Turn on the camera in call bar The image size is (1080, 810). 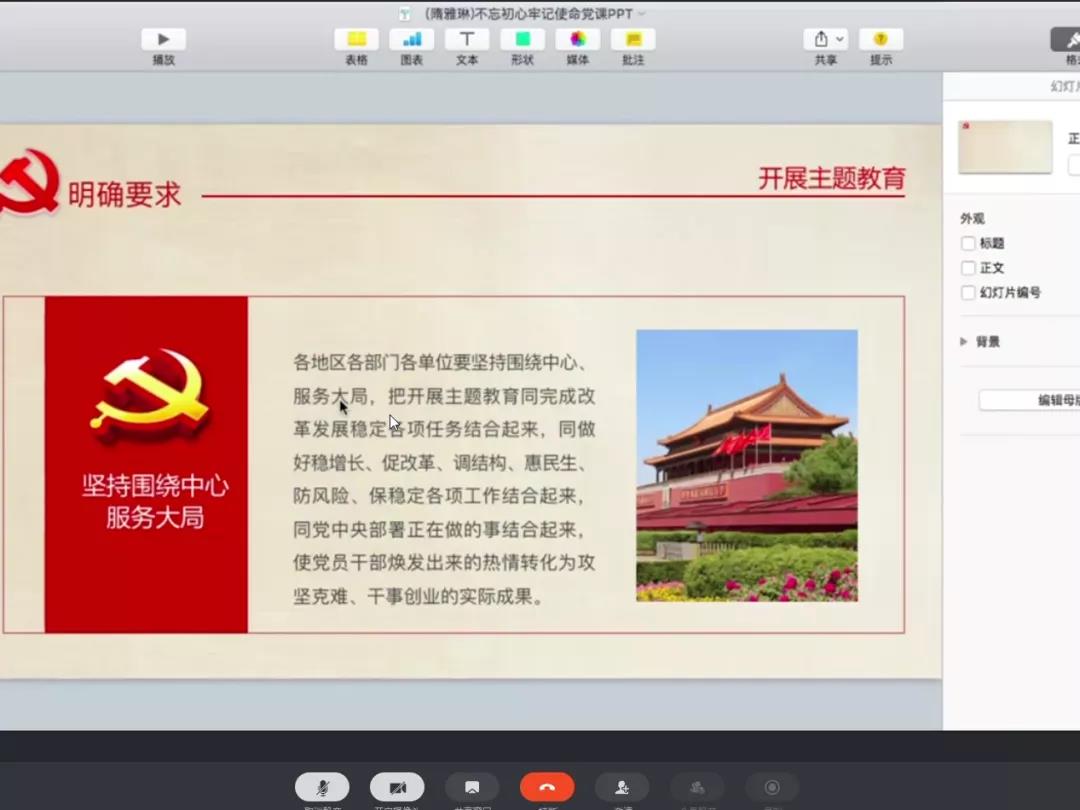(397, 787)
